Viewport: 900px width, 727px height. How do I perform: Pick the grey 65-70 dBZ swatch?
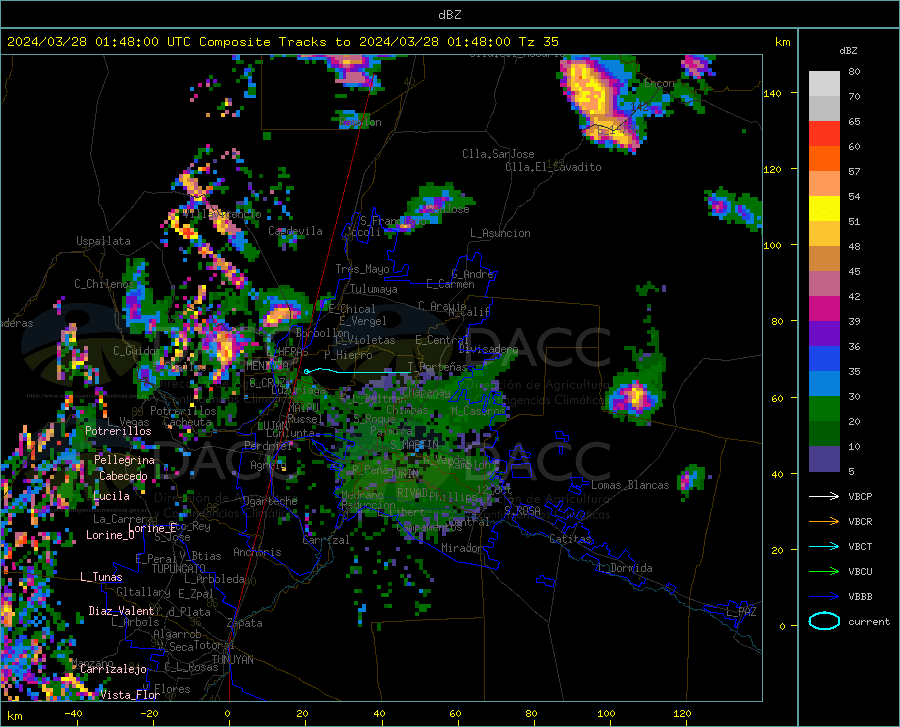(x=824, y=109)
